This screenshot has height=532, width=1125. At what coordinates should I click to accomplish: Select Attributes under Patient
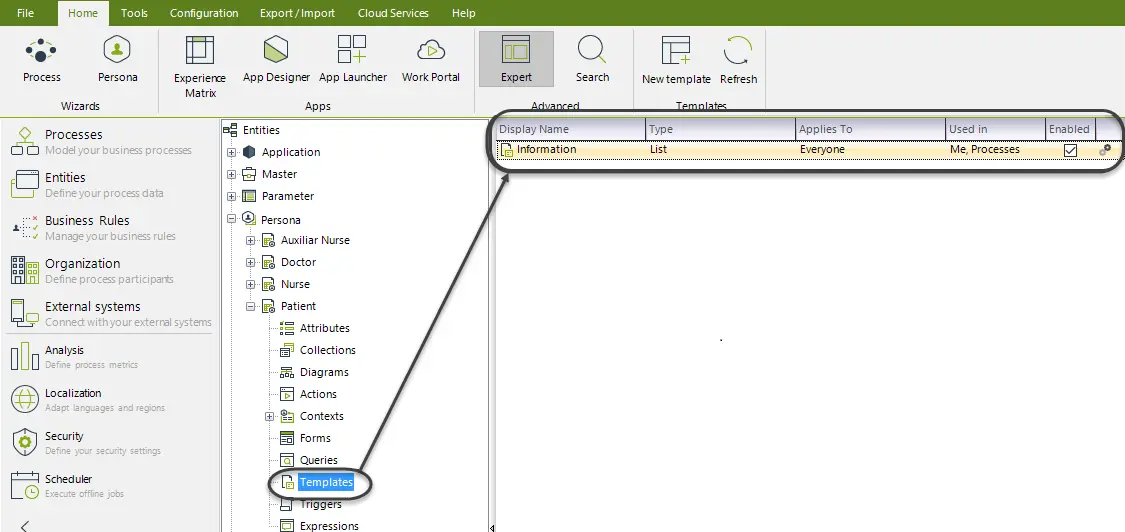coord(324,328)
